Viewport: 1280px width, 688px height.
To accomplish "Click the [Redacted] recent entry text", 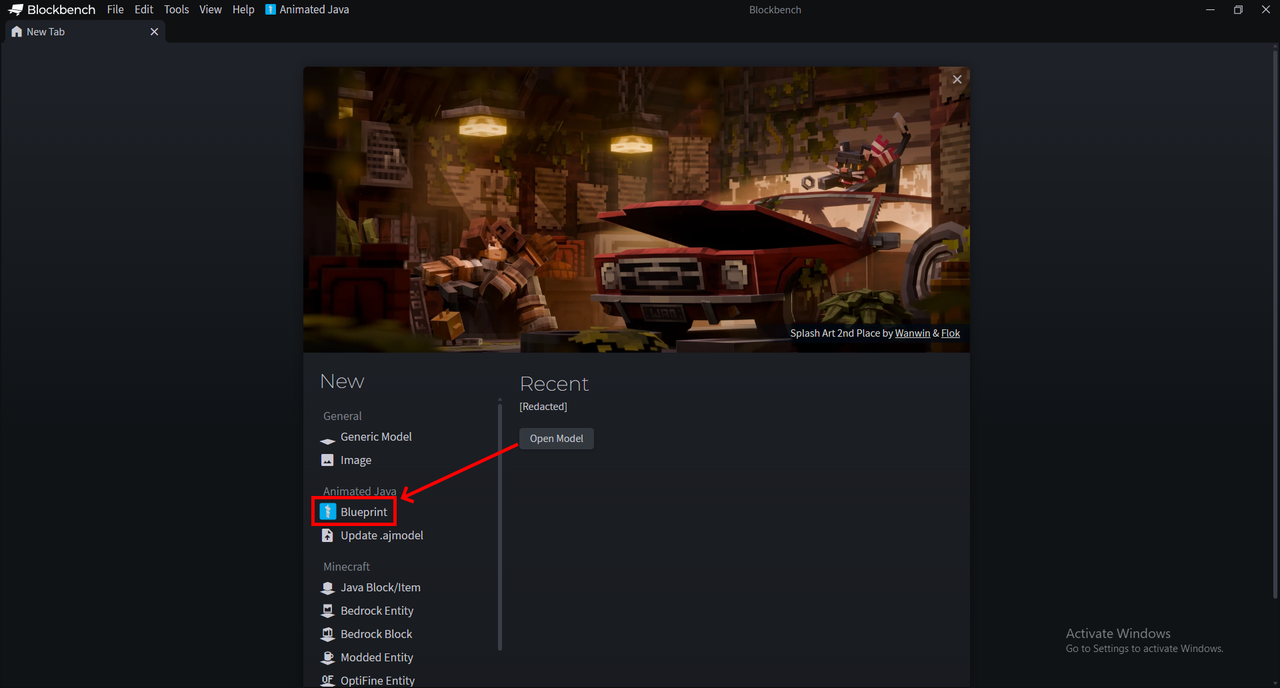I will point(543,407).
